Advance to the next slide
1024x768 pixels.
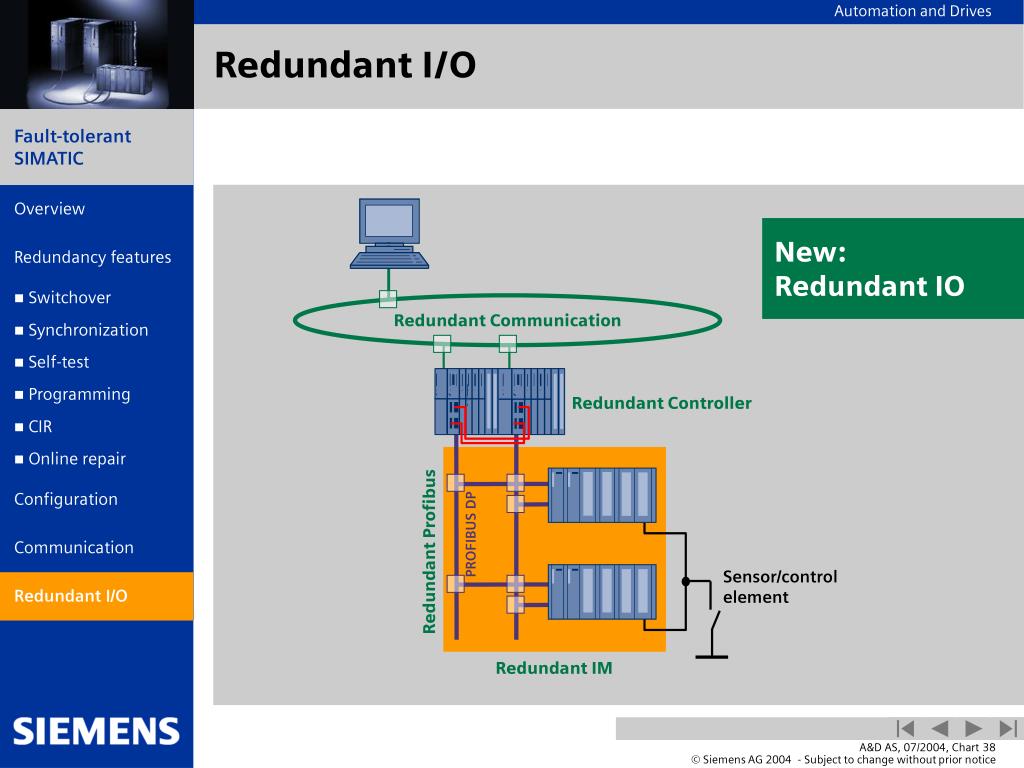[973, 728]
